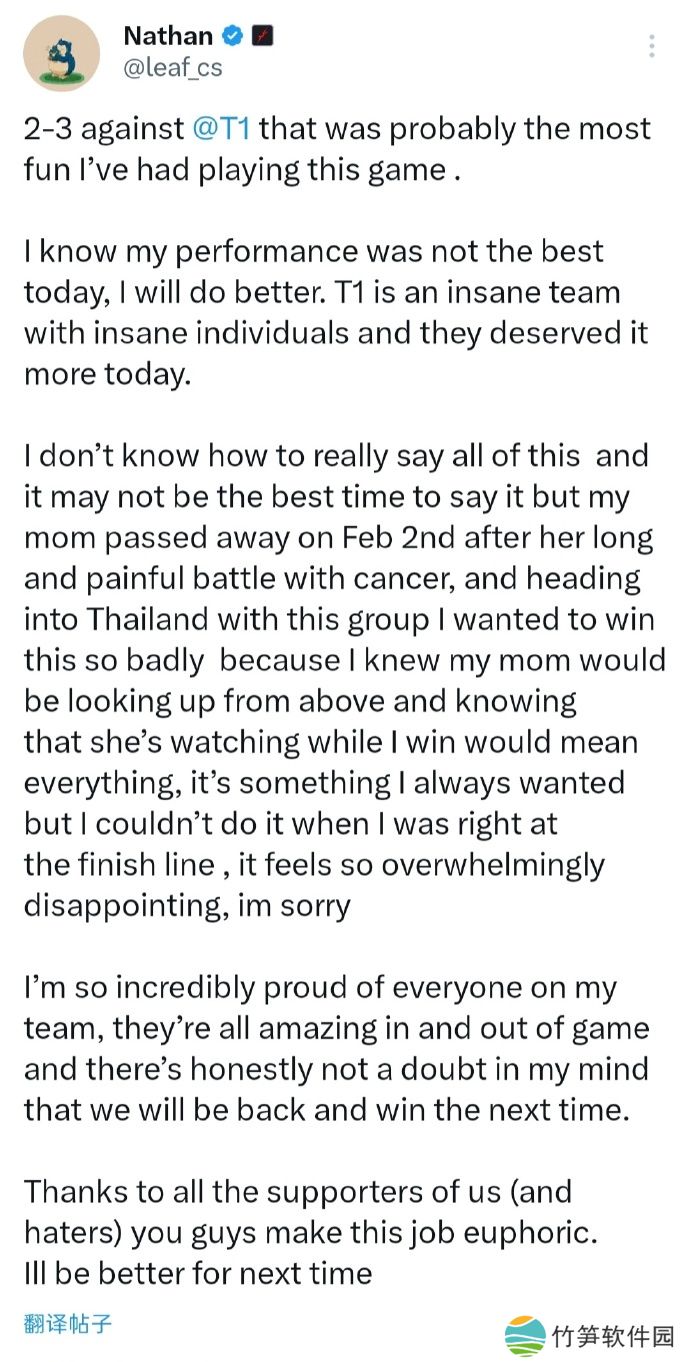Click the line mentioning "Feb 2nd"

(x=338, y=538)
